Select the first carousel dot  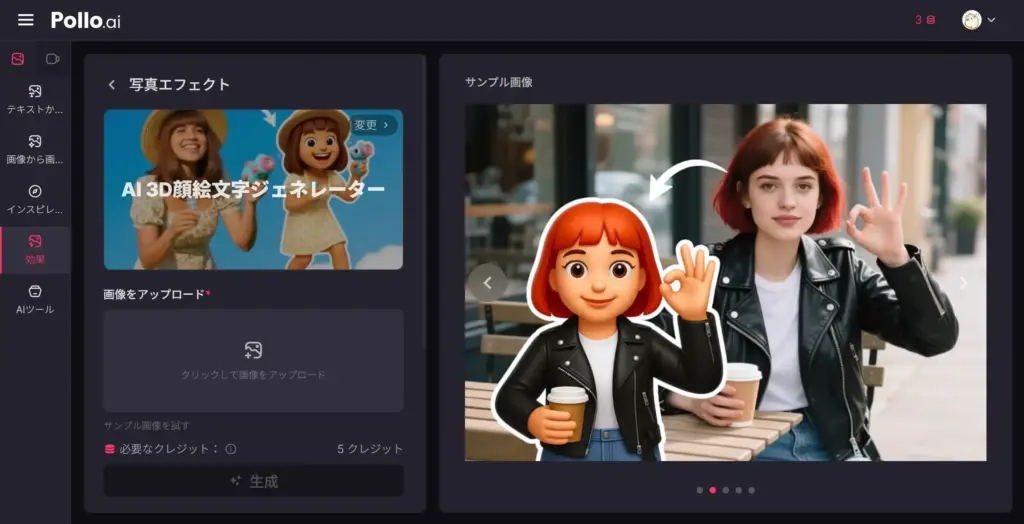pos(700,490)
